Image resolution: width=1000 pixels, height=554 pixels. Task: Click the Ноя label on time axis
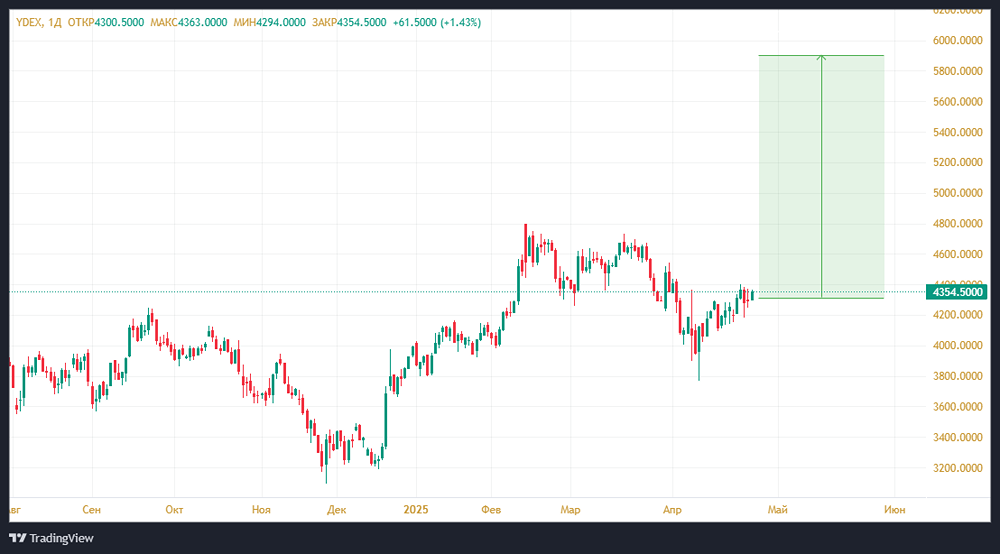coord(261,509)
